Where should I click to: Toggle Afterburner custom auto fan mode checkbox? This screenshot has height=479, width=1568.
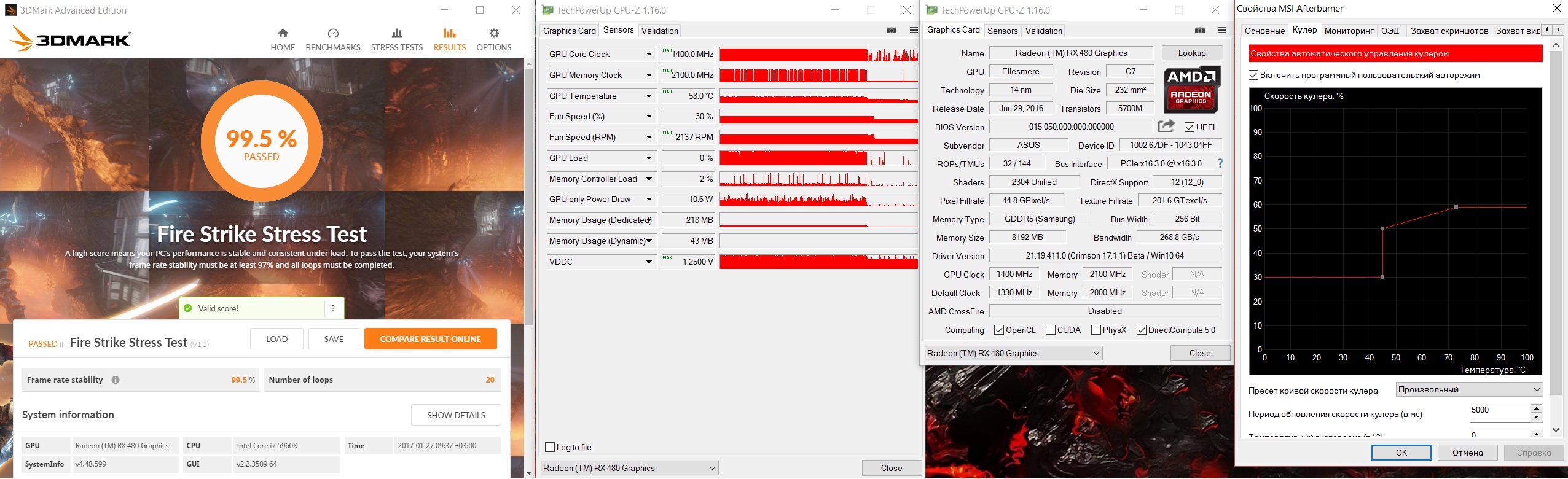1253,75
